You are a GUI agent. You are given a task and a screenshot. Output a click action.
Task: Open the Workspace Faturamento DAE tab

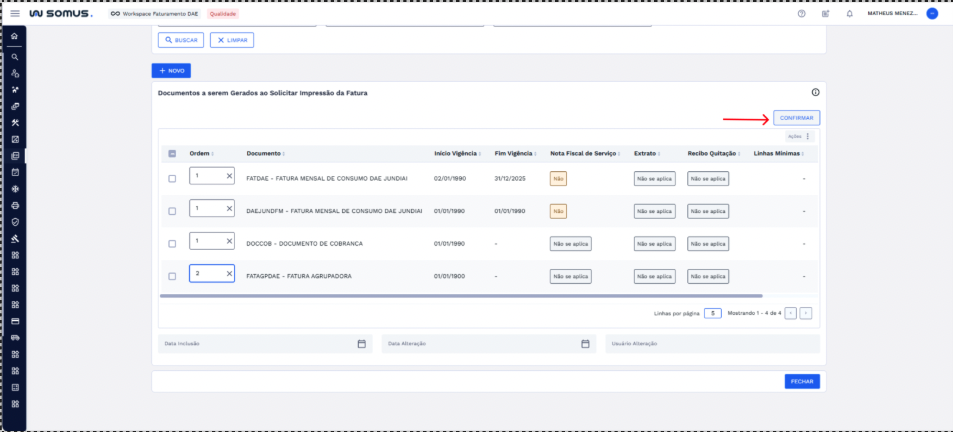coord(155,14)
